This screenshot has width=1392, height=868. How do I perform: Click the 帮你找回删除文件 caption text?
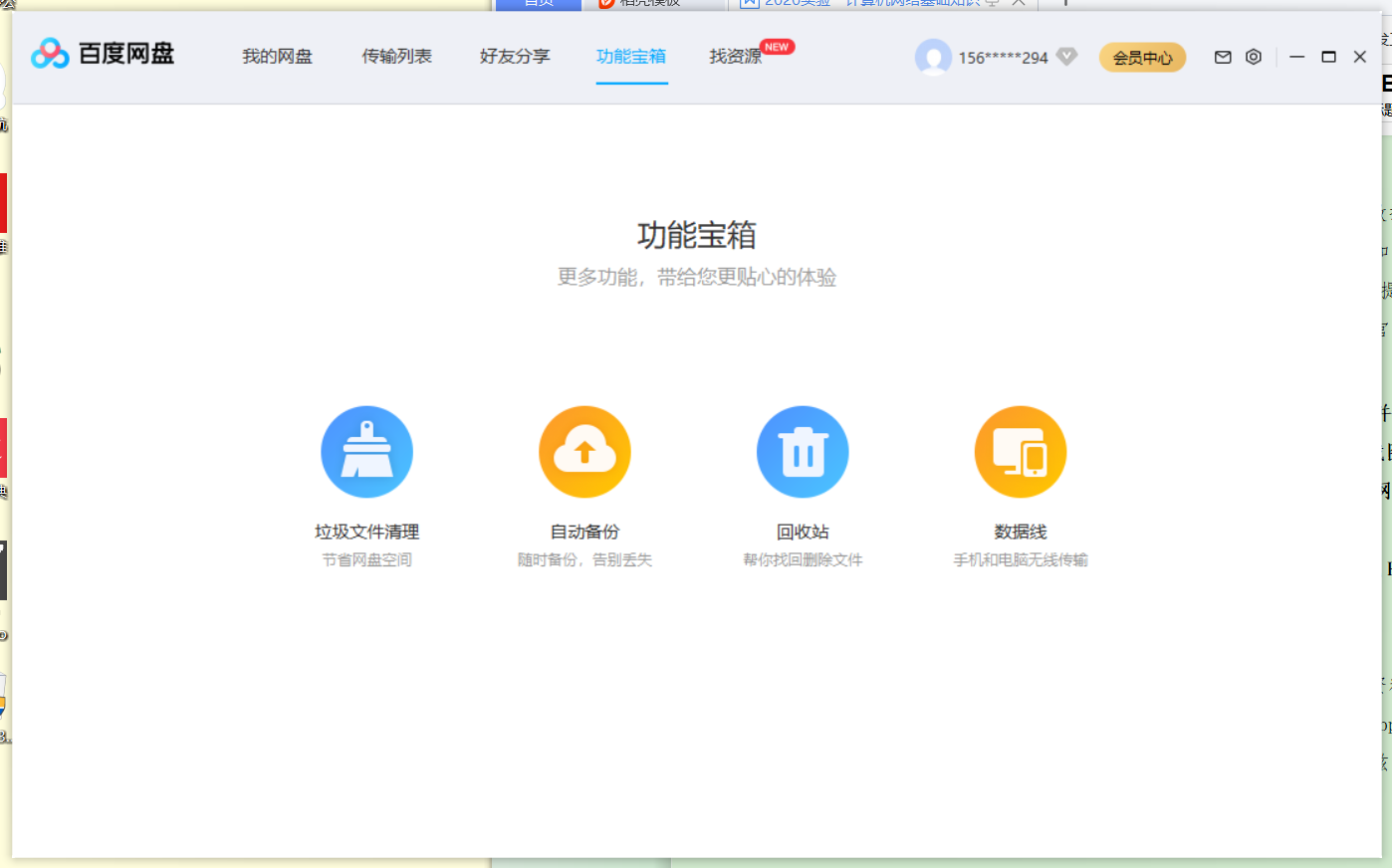click(803, 559)
